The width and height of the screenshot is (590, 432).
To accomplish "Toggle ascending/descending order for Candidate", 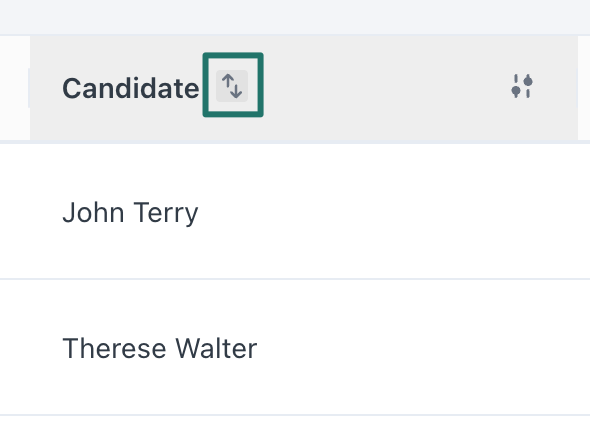I will coord(232,86).
